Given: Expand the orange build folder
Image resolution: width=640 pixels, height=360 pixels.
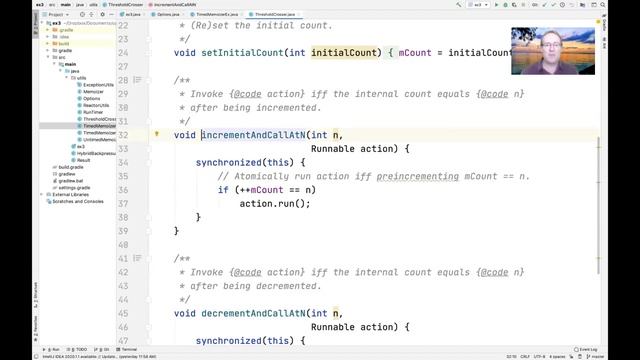Looking at the screenshot, I should (x=48, y=44).
